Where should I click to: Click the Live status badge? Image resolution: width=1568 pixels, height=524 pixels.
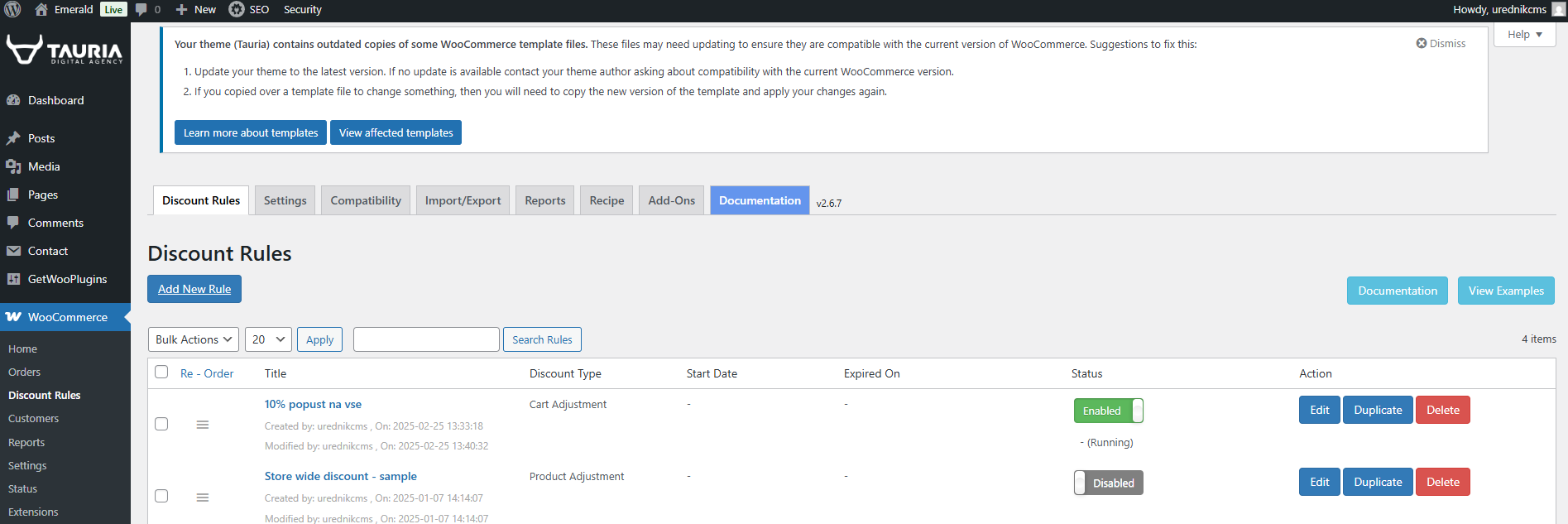[x=113, y=10]
